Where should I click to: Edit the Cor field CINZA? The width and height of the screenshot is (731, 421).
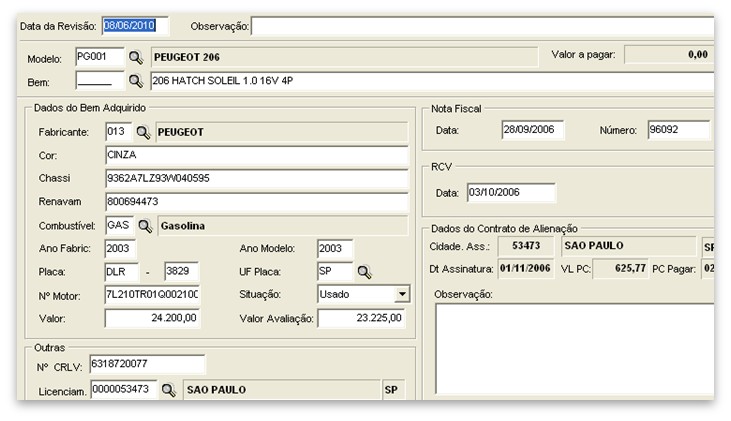click(x=256, y=155)
